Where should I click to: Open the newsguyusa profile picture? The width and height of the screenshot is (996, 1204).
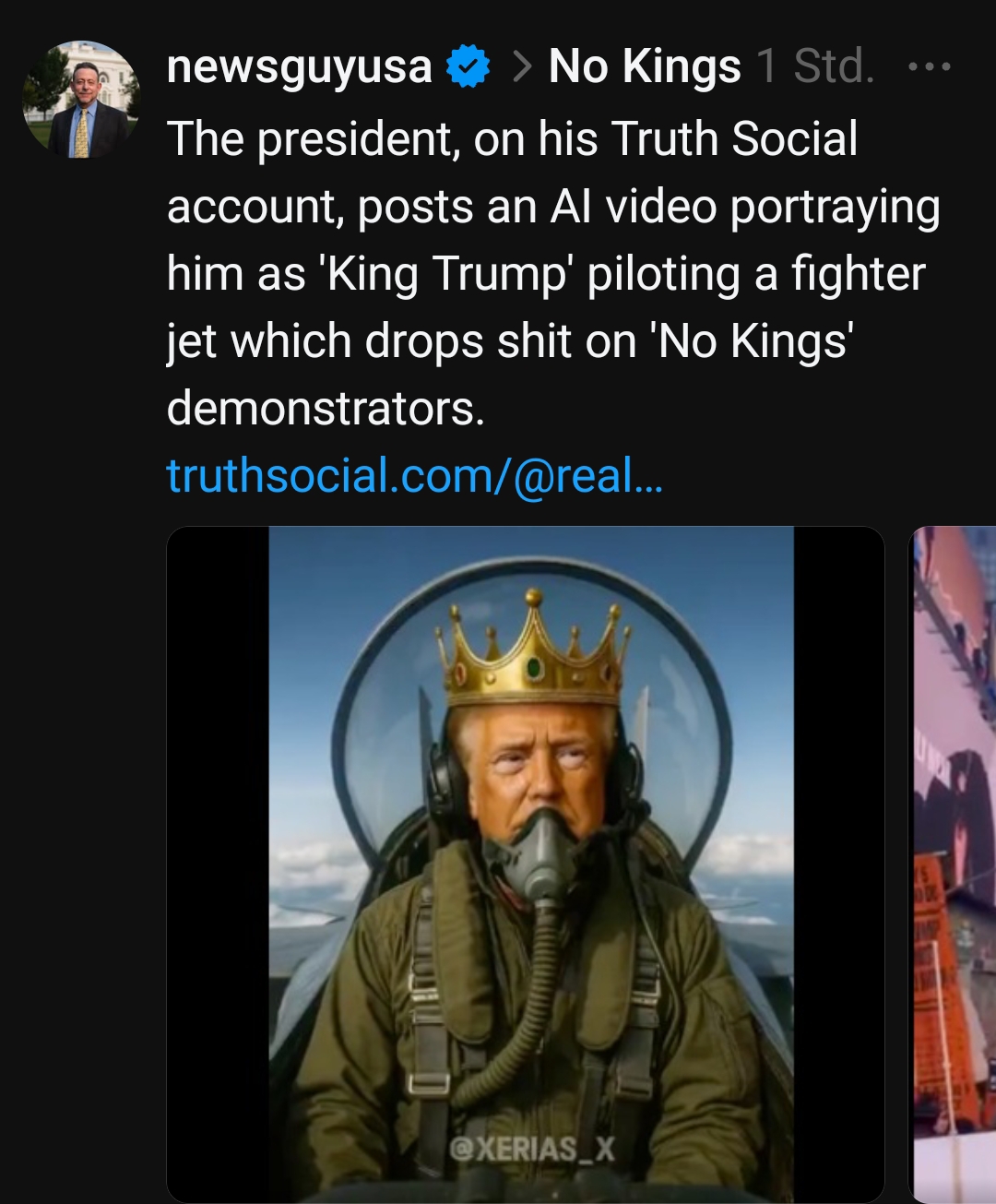click(x=80, y=100)
